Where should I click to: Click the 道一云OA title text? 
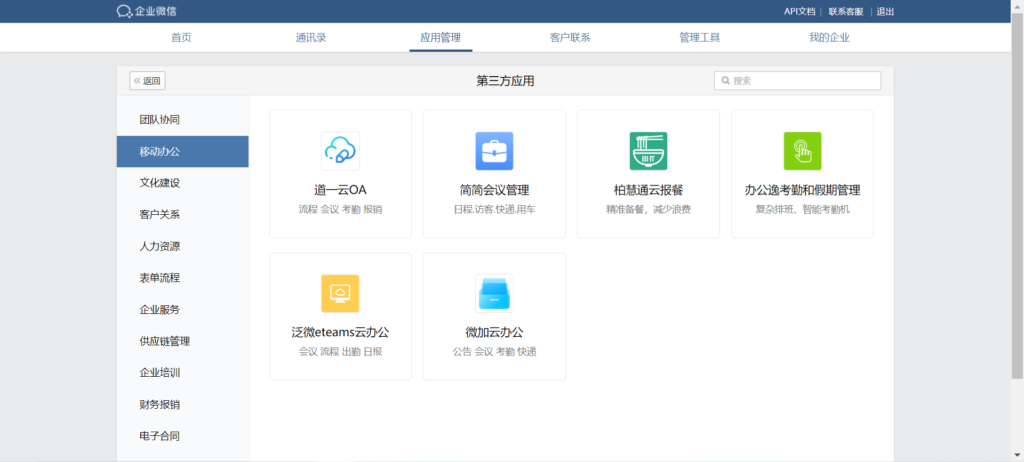coord(340,190)
